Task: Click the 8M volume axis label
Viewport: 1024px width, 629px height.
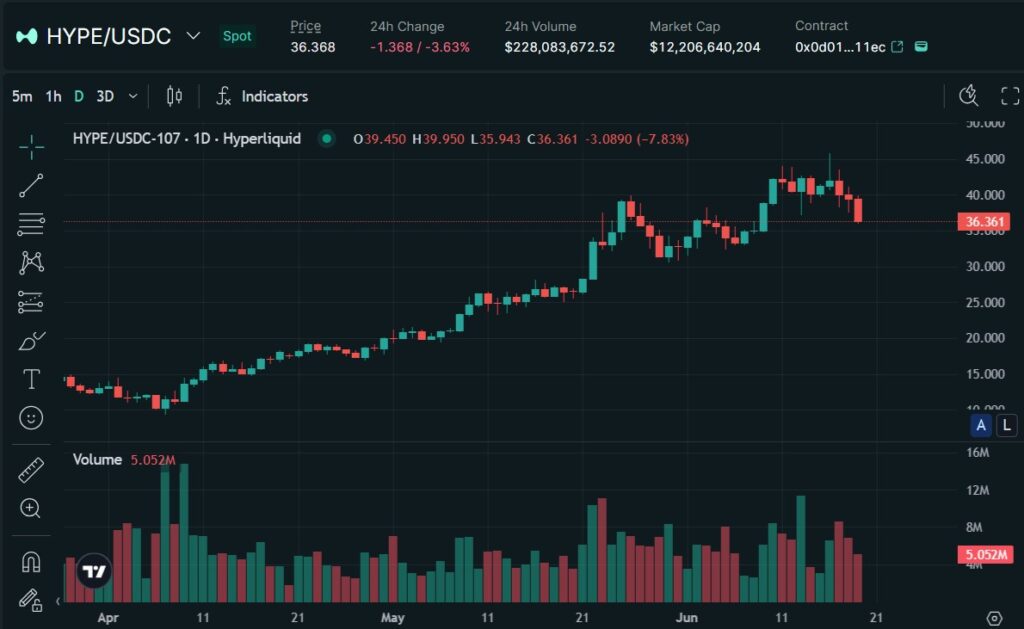Action: point(974,527)
